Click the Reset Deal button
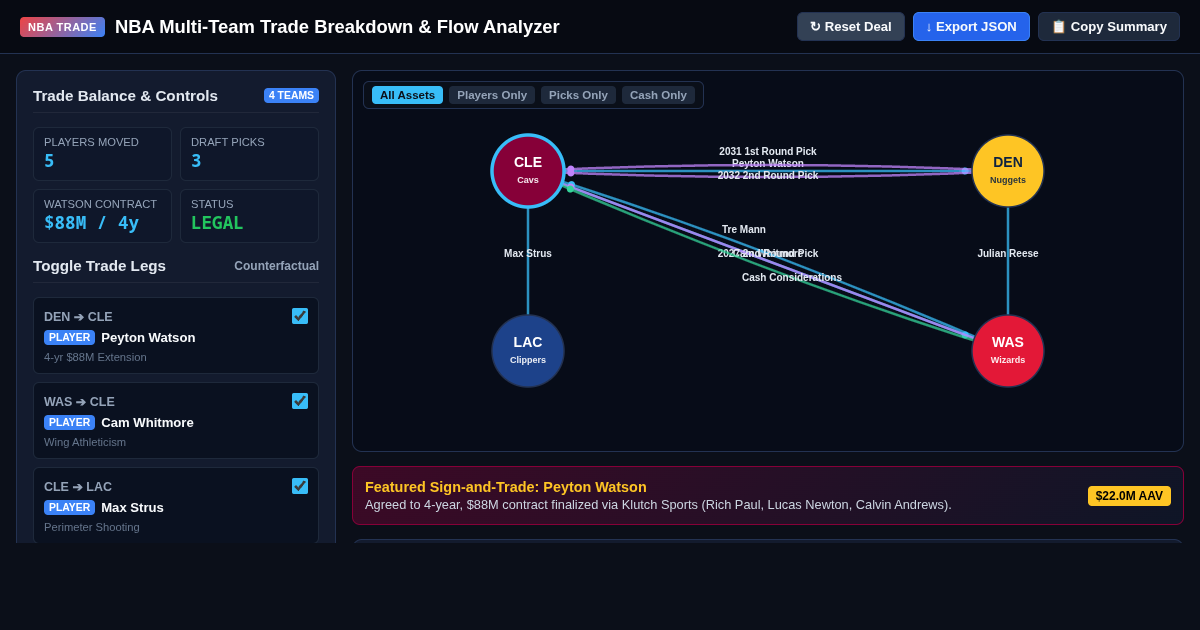 [x=851, y=27]
